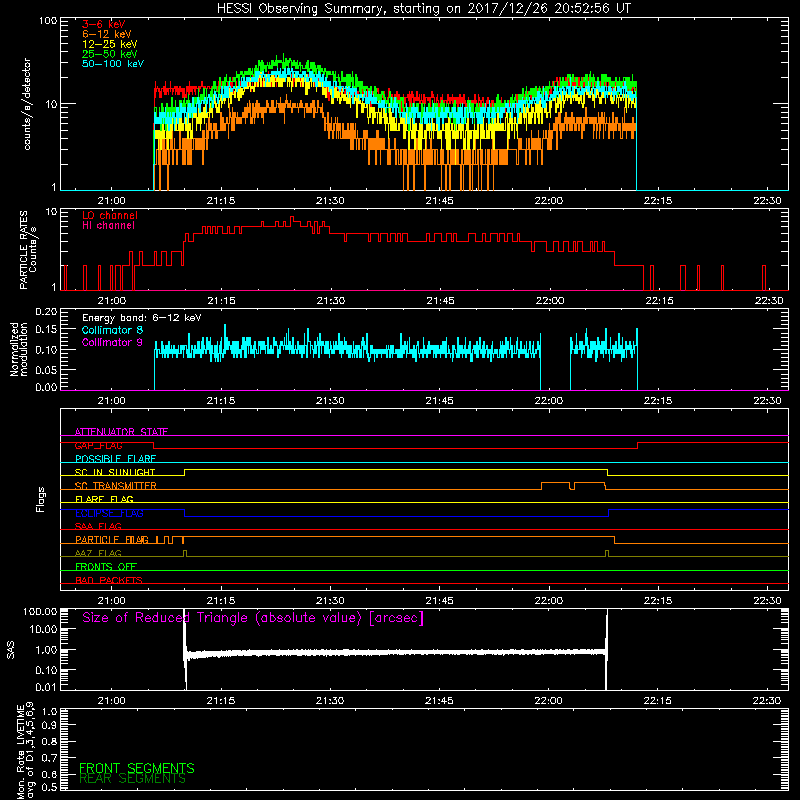The height and width of the screenshot is (800, 800).
Task: Click the 21:30 time label under the count-rate plot
Action: [x=330, y=201]
